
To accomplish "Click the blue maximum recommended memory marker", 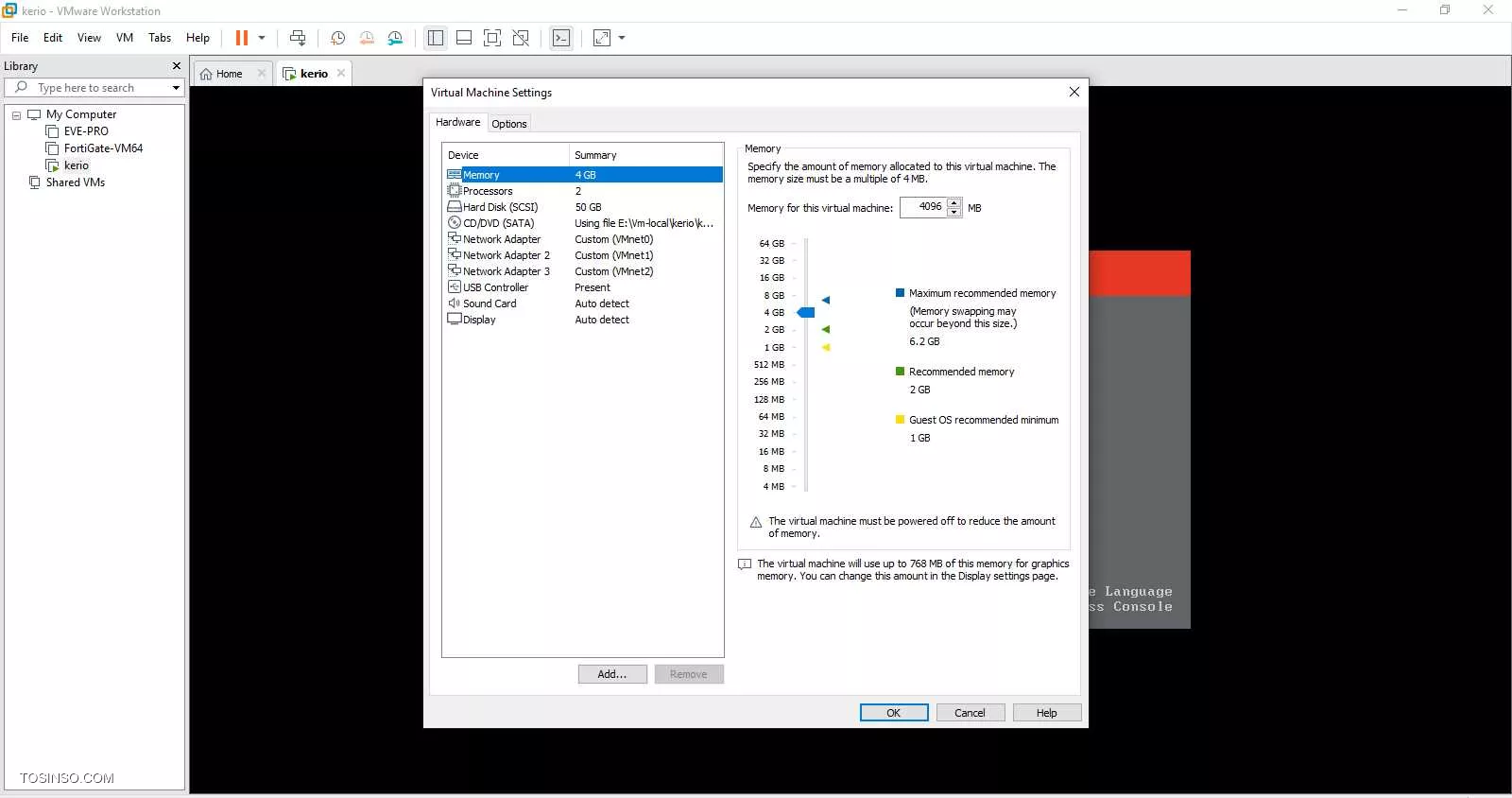I will point(826,300).
